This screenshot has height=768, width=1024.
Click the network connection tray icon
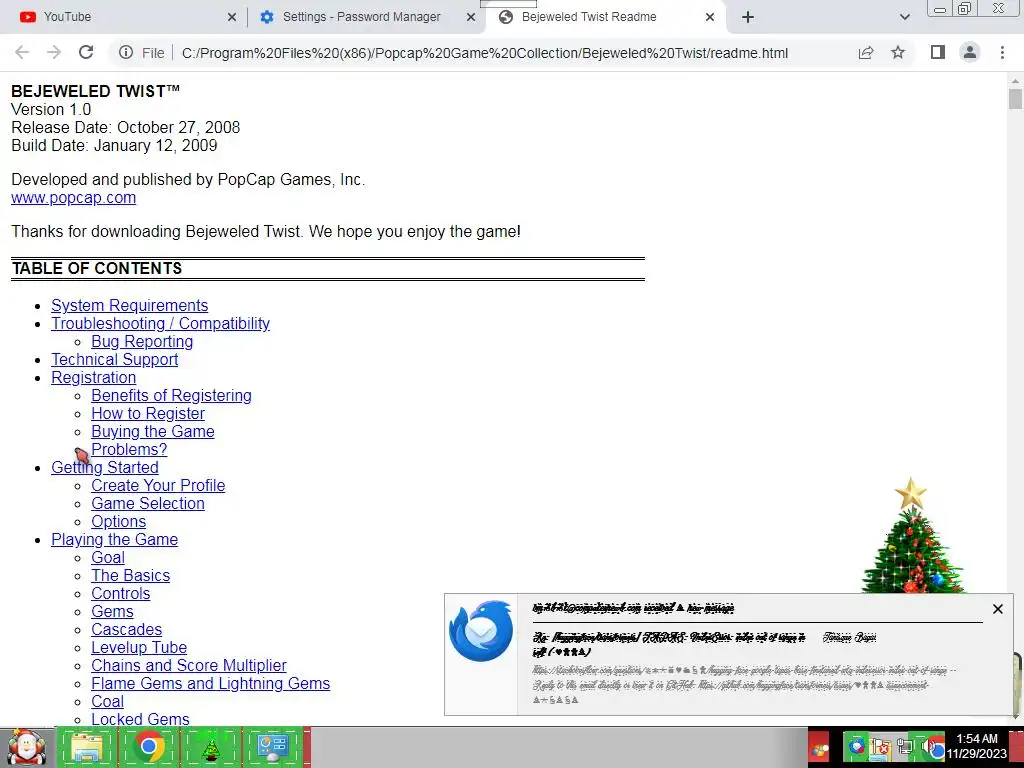pos(905,747)
